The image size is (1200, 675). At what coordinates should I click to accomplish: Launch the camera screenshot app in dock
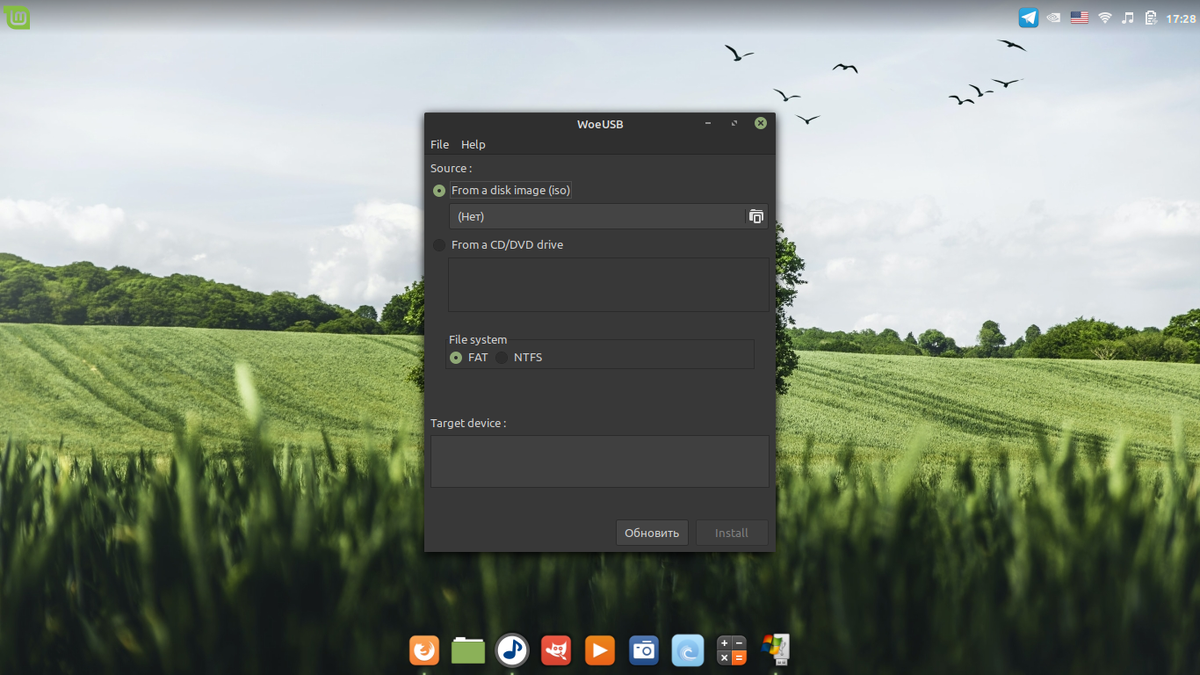644,650
